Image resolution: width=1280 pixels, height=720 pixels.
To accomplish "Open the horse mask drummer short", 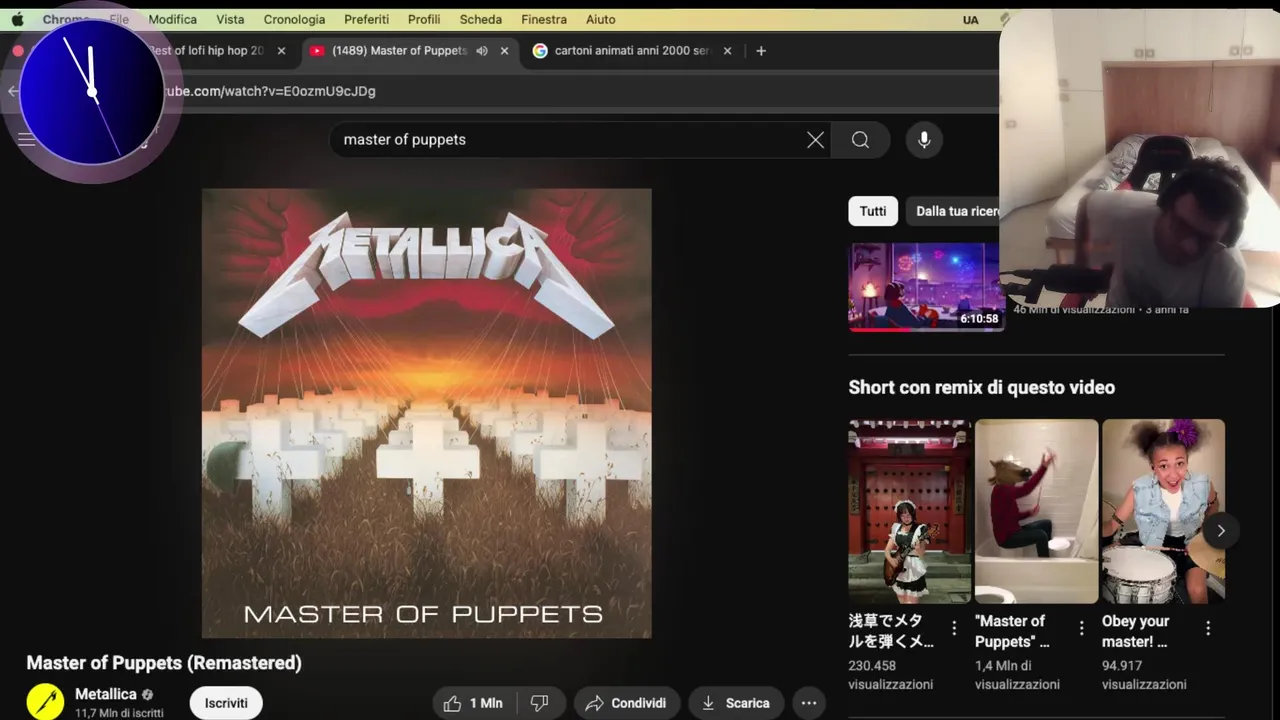I will (1037, 511).
